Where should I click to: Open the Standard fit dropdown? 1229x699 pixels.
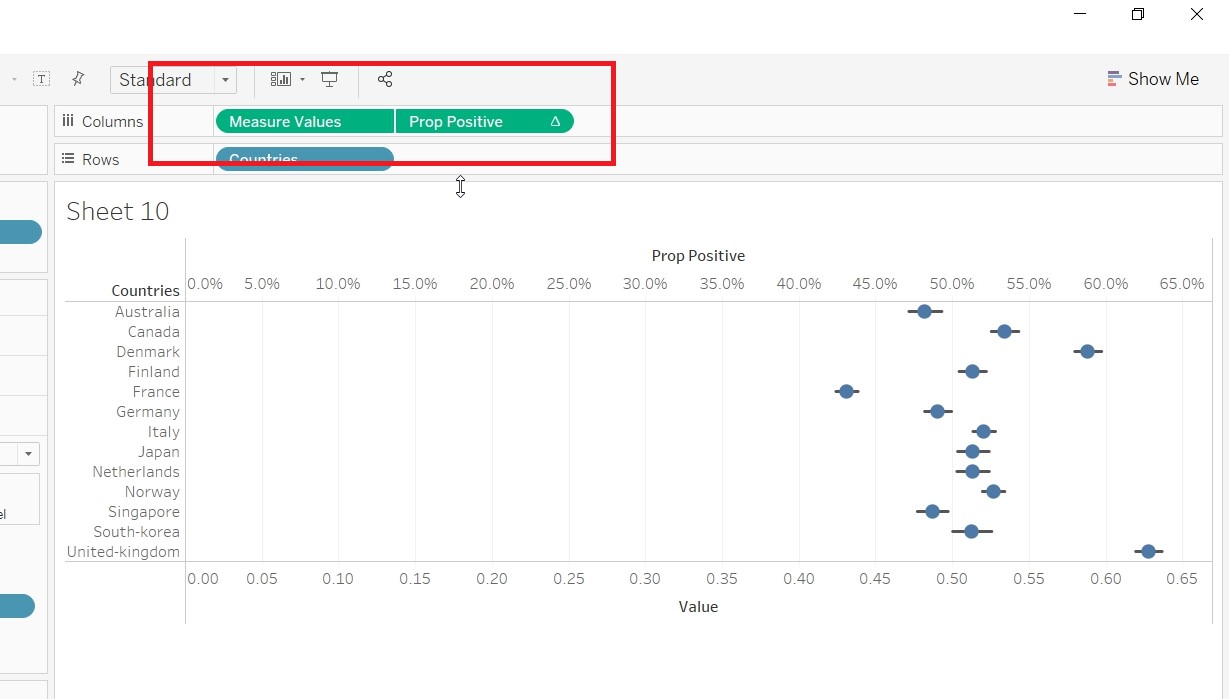pos(173,80)
